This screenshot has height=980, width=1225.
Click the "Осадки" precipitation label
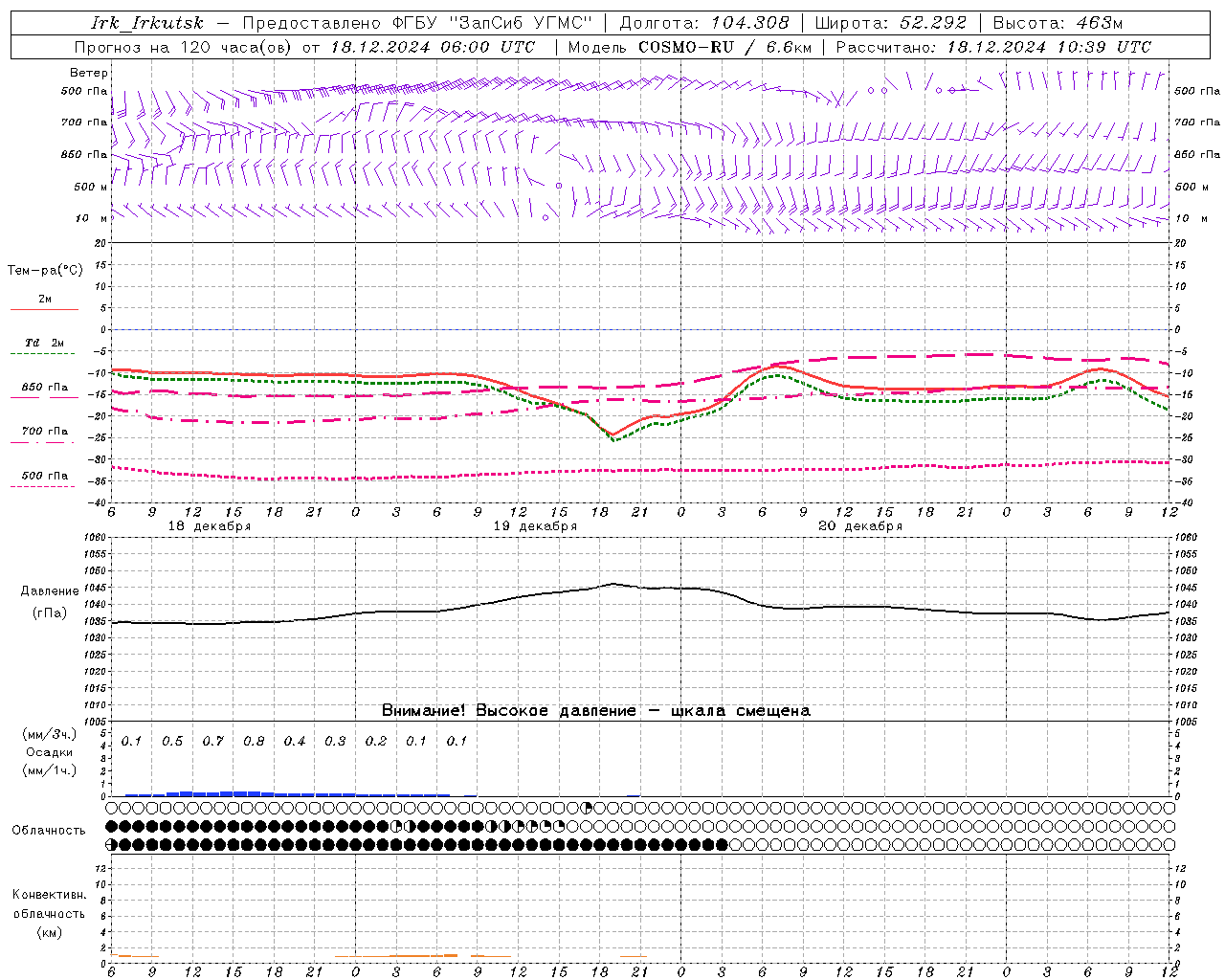[x=49, y=752]
